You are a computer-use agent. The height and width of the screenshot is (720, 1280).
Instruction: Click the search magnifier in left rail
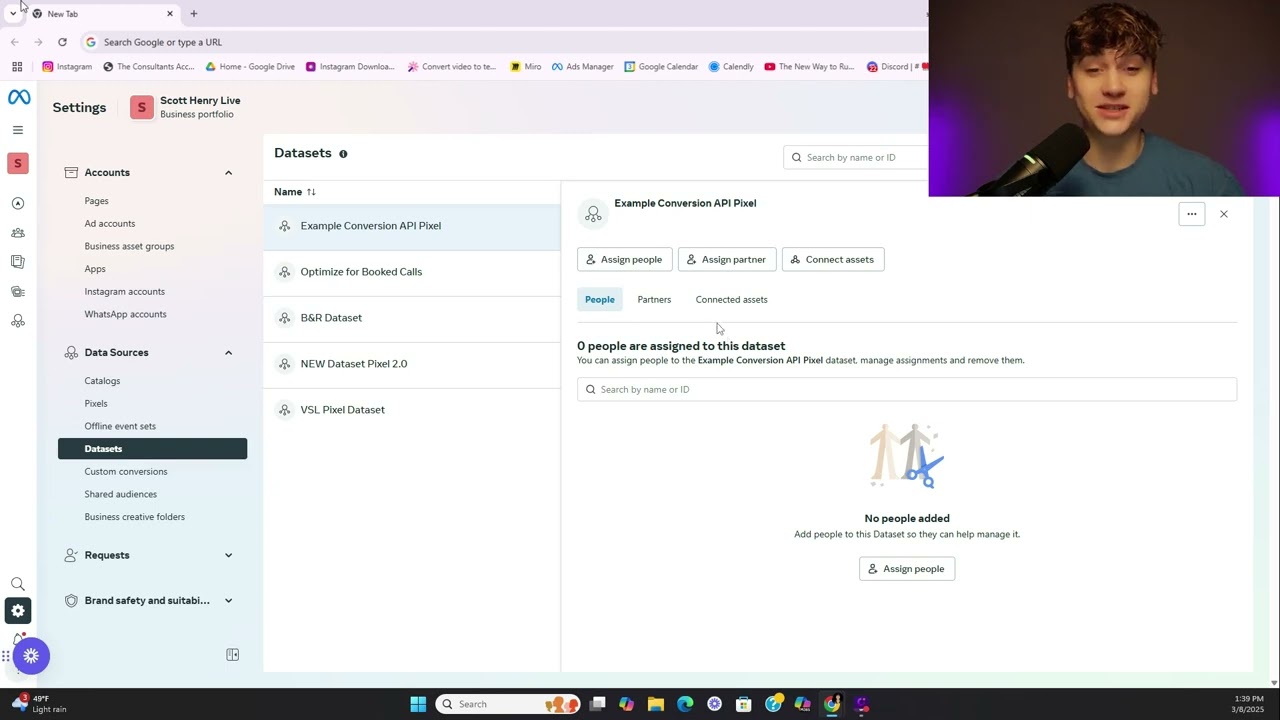click(18, 584)
